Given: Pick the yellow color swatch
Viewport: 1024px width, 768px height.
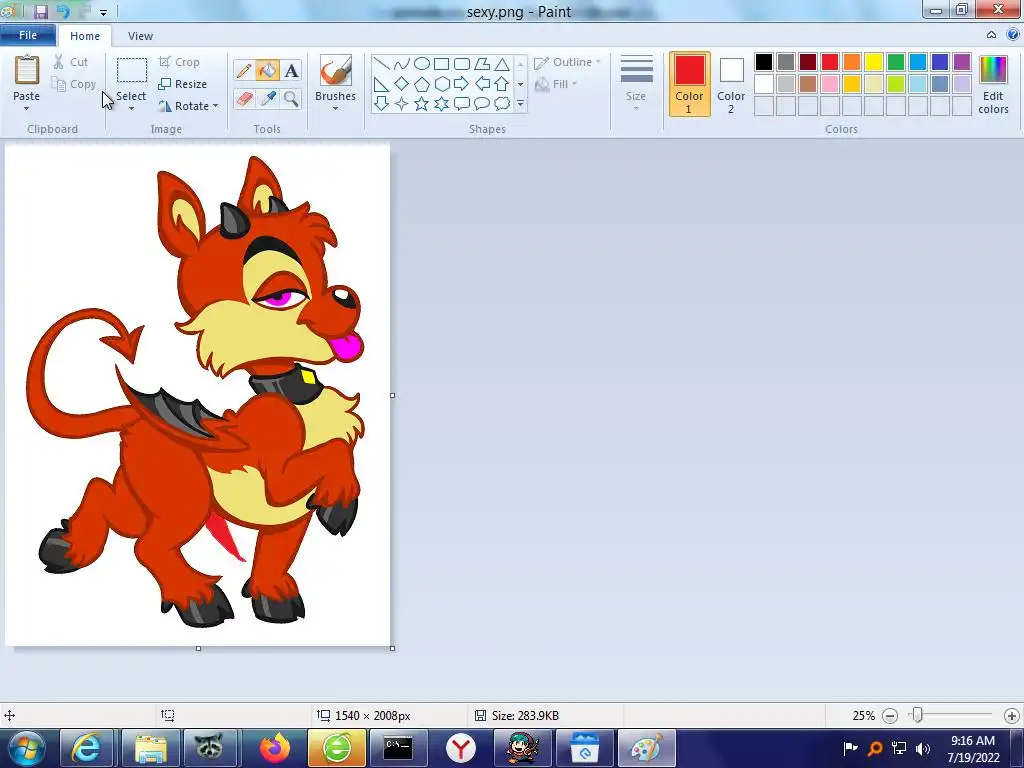Looking at the screenshot, I should click(874, 62).
